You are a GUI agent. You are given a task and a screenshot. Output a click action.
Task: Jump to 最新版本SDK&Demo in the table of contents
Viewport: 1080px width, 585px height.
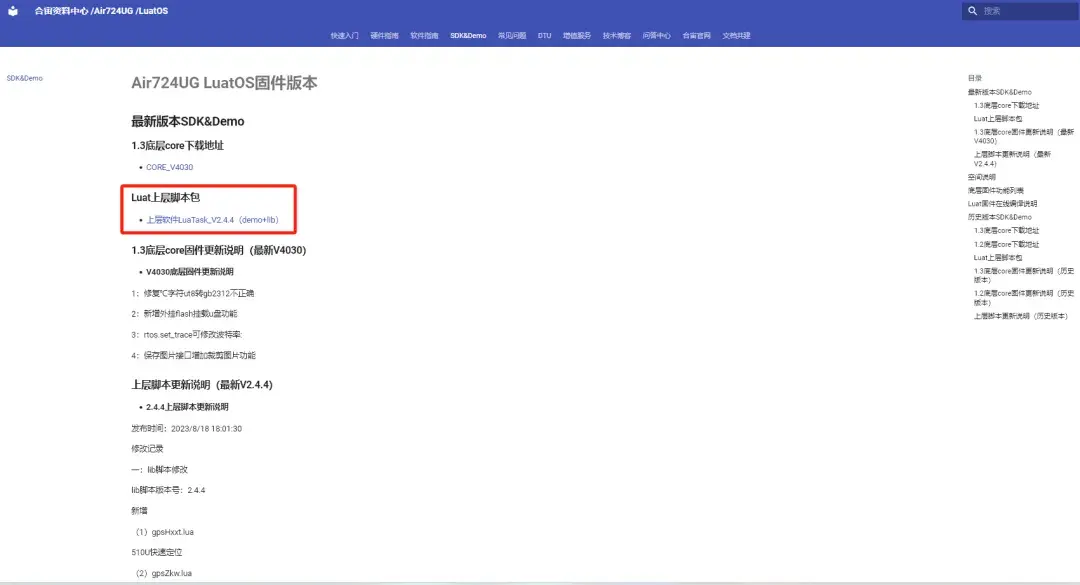[x=999, y=92]
